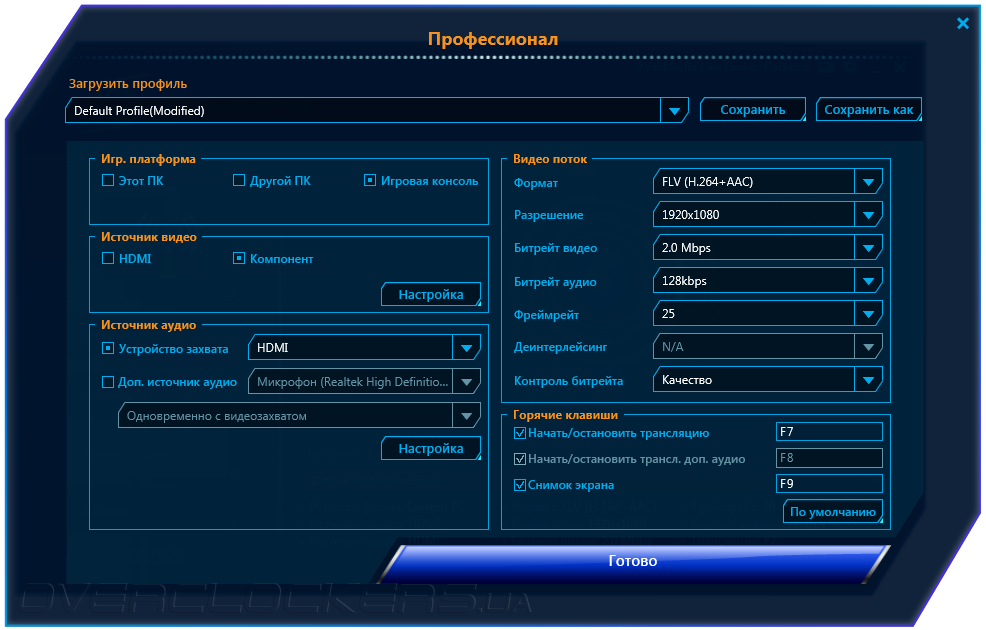Image resolution: width=986 pixels, height=630 pixels.
Task: Open Настройка in Источник аудио section
Action: [431, 448]
